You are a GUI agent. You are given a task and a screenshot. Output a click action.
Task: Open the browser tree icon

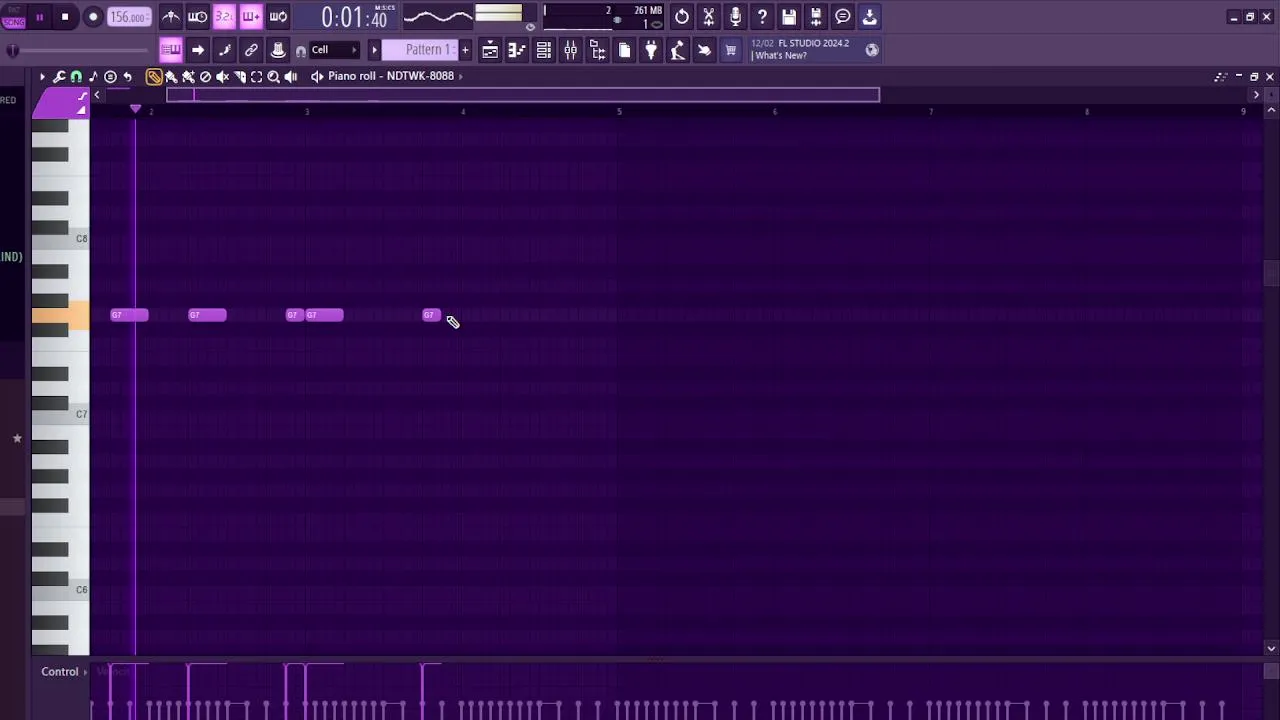click(598, 50)
